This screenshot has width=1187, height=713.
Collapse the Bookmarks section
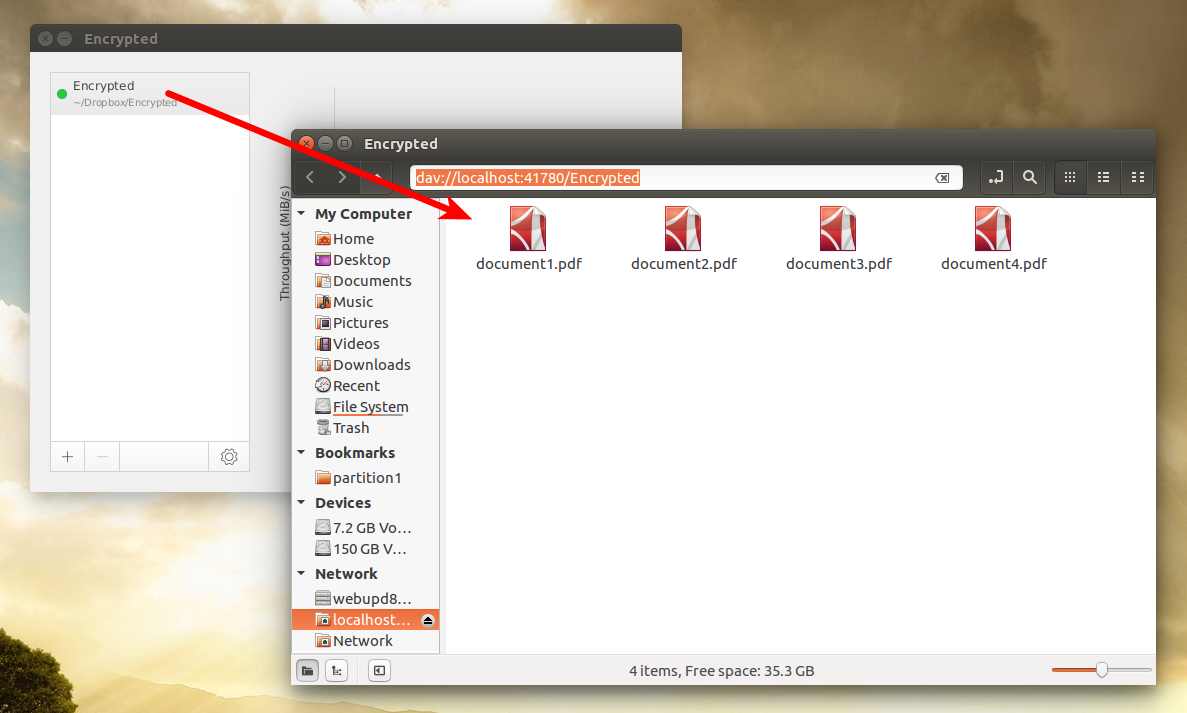[301, 452]
